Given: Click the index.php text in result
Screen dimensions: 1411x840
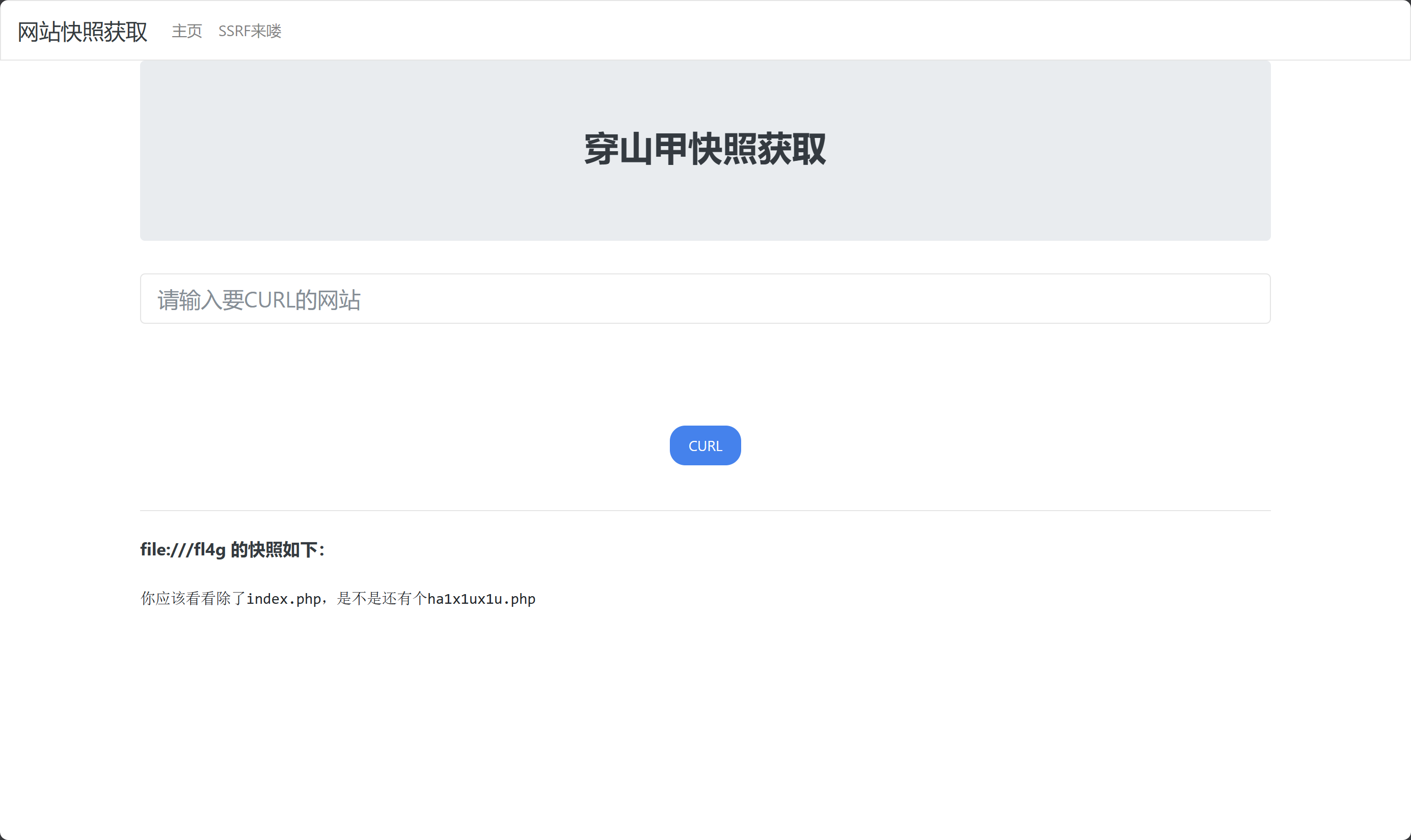Looking at the screenshot, I should click(x=284, y=599).
